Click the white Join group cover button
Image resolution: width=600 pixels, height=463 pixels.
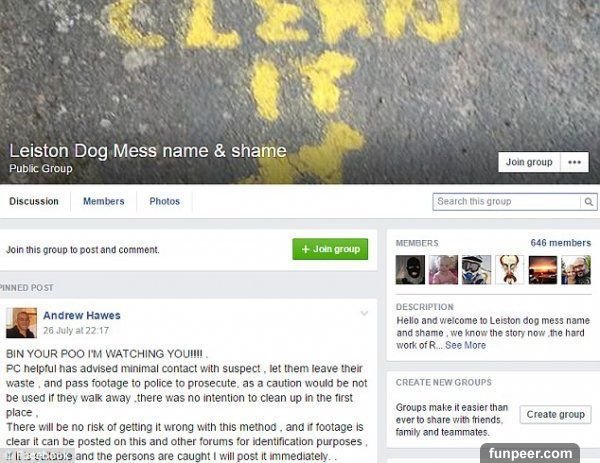[x=529, y=162]
